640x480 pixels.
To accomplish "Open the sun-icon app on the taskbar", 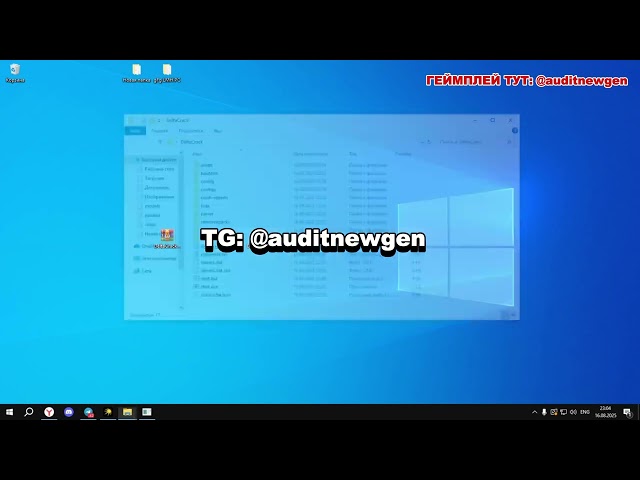I will [x=108, y=412].
